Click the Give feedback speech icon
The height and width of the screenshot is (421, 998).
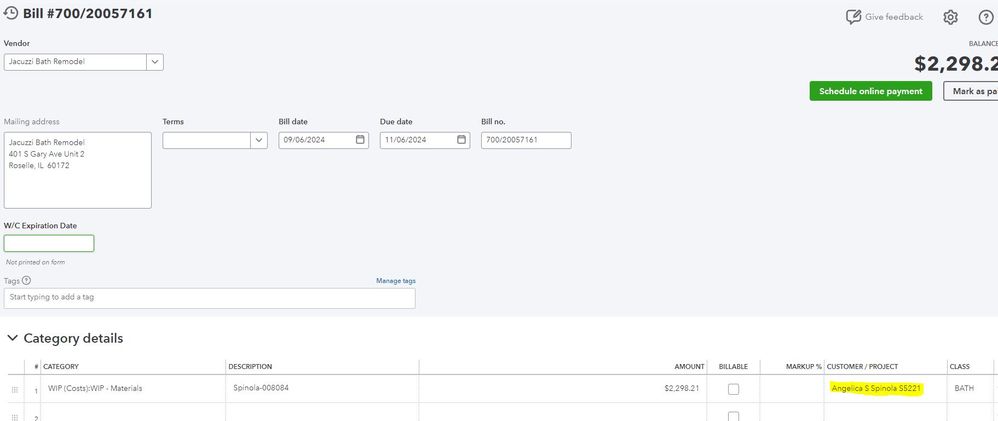coord(853,17)
